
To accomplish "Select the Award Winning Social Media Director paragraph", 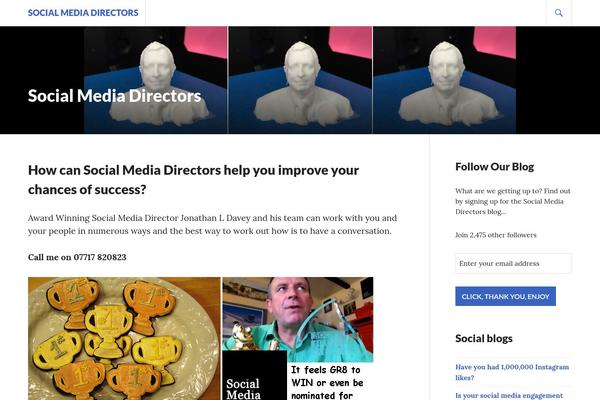I will click(212, 224).
